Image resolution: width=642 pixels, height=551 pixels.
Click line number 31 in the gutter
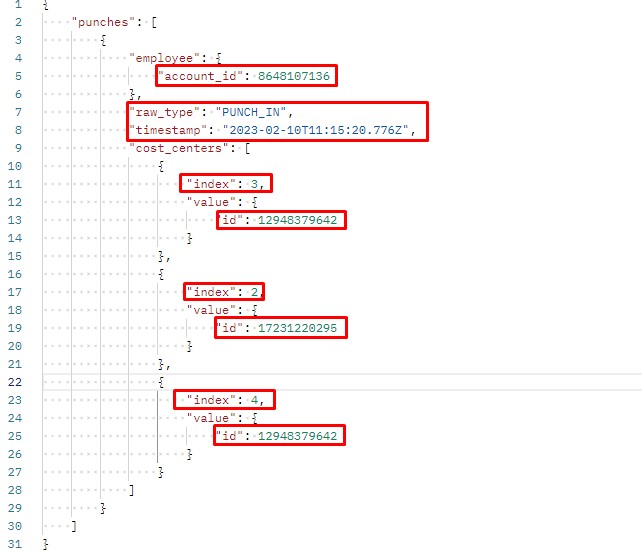click(x=16, y=544)
